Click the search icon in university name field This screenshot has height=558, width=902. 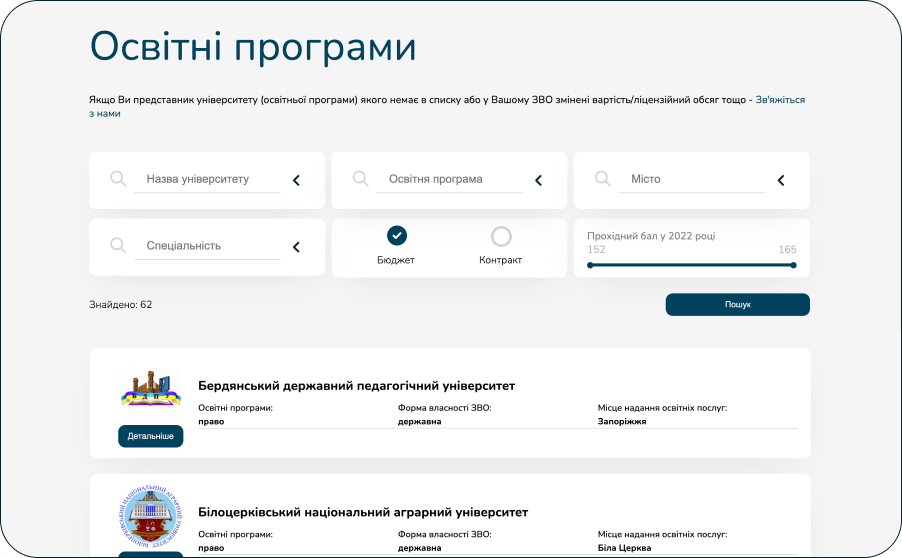118,179
